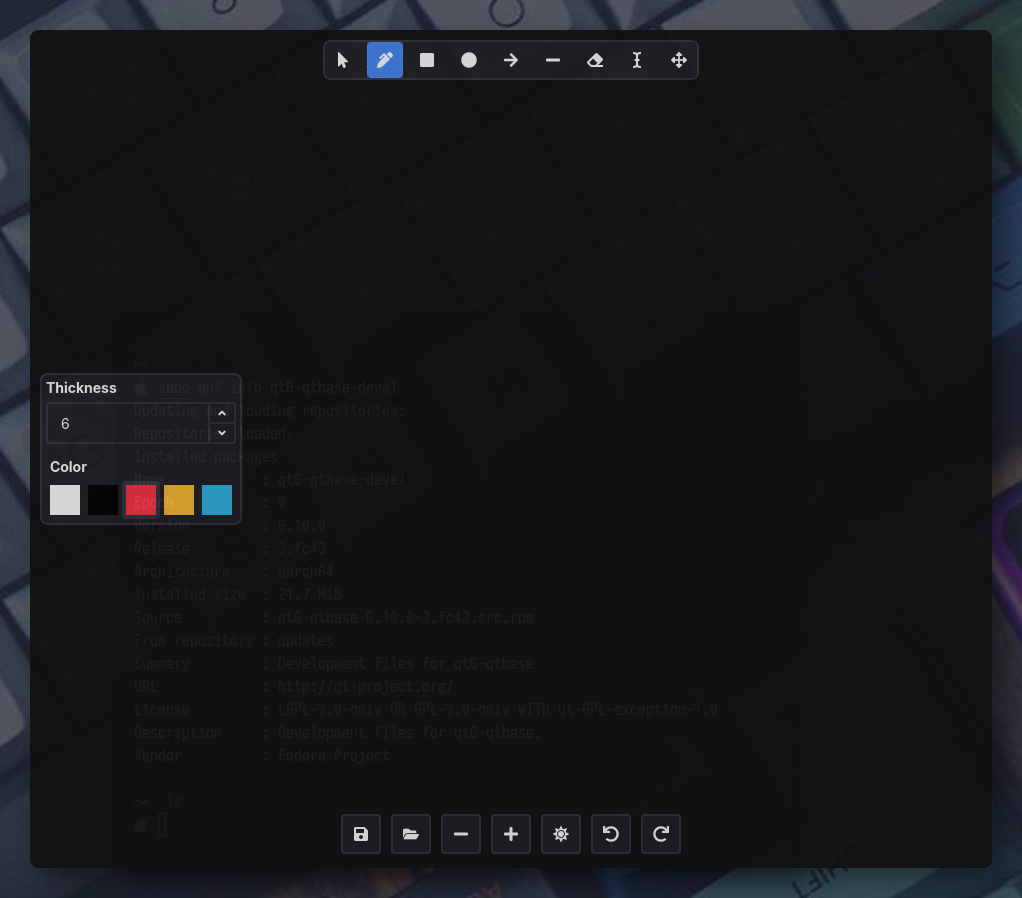Zoom in with the plus button
Screen dimensions: 1022x898
[511, 833]
